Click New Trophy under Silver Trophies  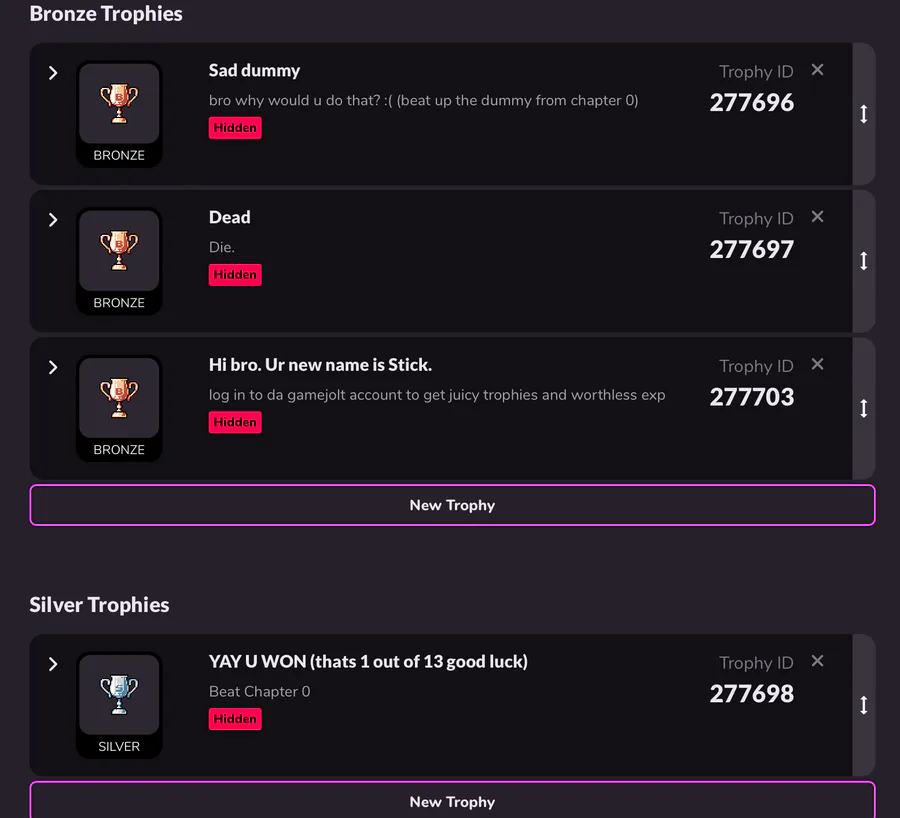(x=452, y=800)
